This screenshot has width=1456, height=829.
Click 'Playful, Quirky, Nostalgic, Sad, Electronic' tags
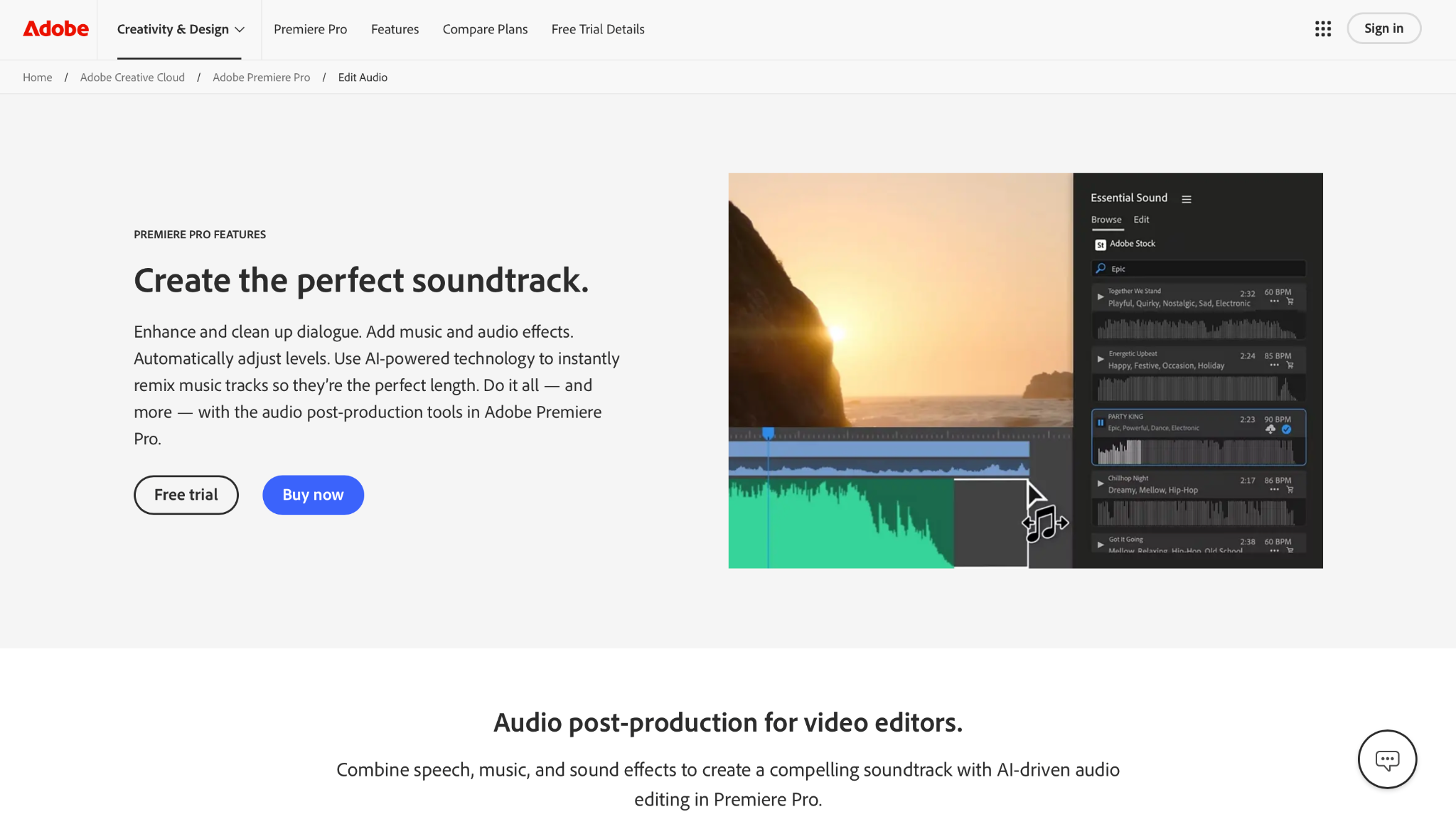point(1179,304)
